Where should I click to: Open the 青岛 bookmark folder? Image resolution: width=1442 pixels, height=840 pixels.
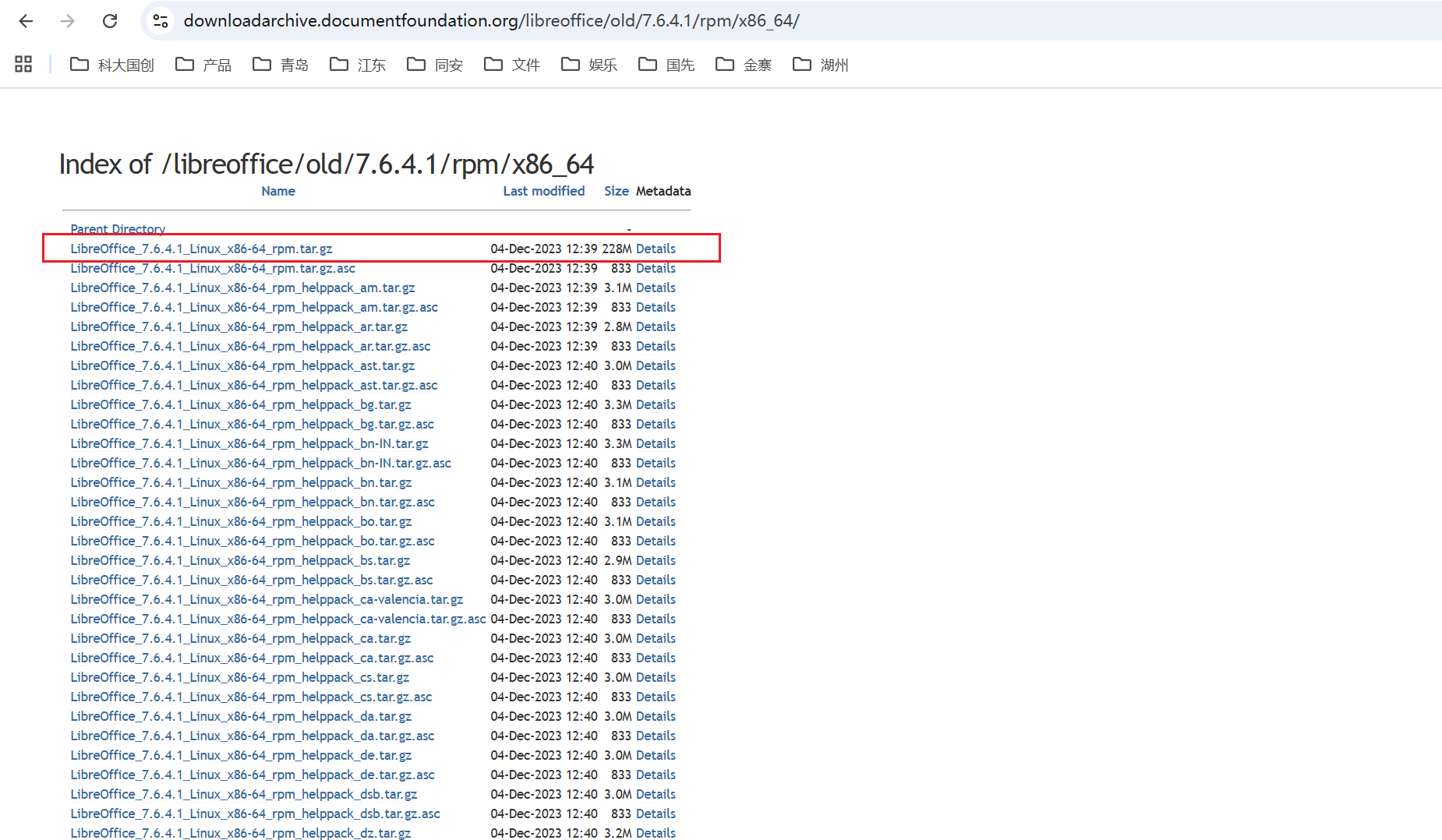click(281, 65)
